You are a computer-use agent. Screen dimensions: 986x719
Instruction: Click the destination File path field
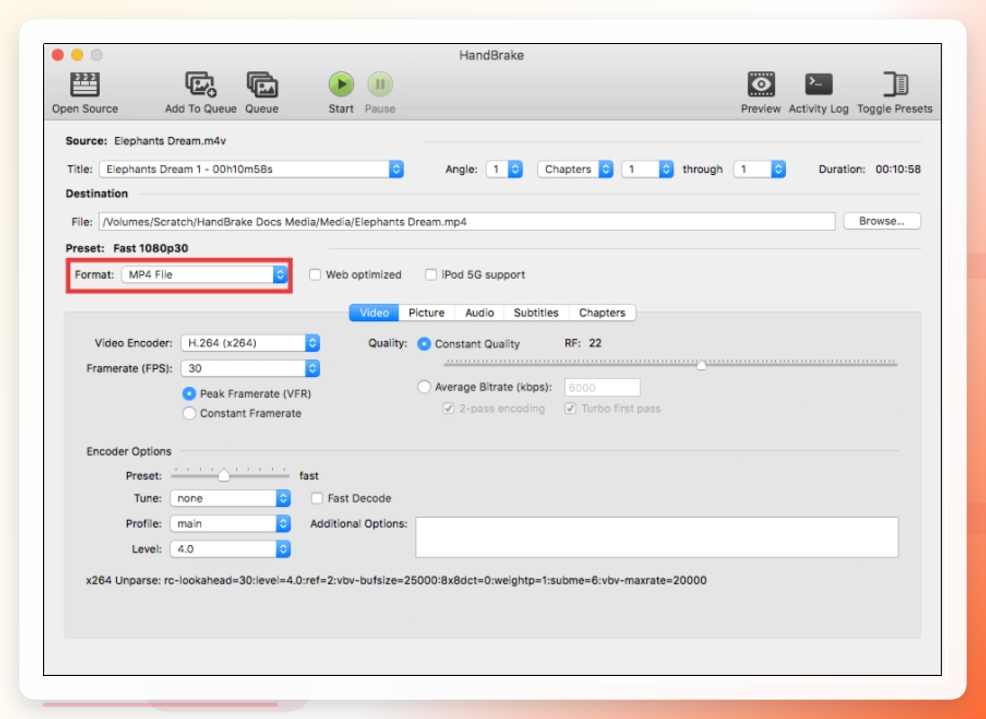[x=467, y=221]
